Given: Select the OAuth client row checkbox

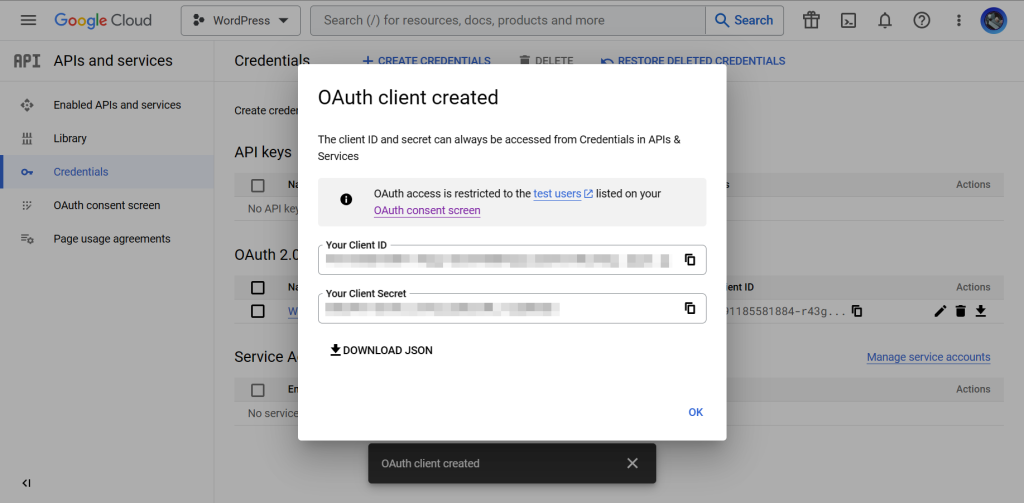Looking at the screenshot, I should click(258, 311).
